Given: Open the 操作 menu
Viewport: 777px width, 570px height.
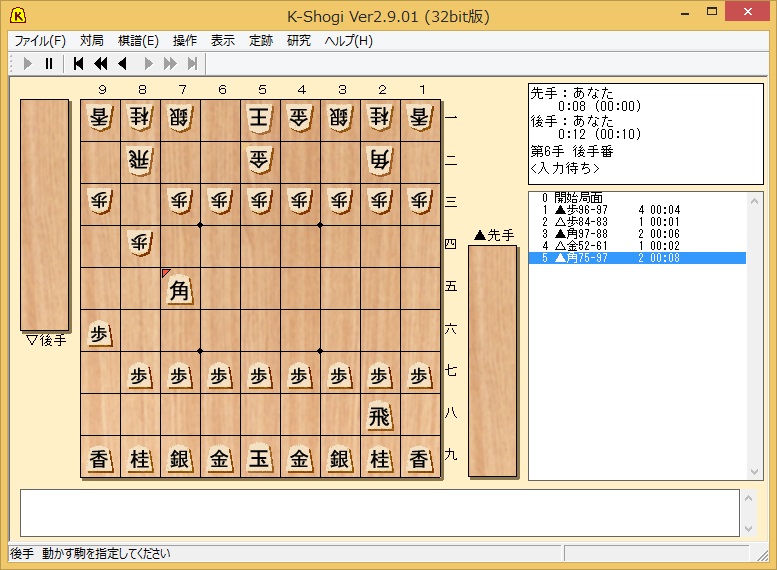Looking at the screenshot, I should (x=184, y=41).
